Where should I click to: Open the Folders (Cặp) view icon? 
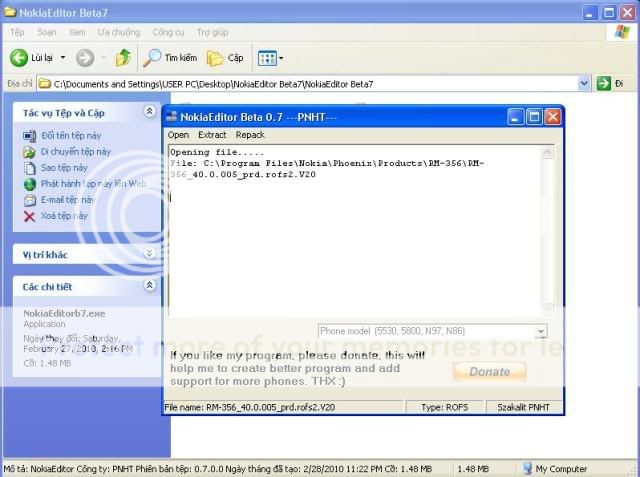[215, 58]
